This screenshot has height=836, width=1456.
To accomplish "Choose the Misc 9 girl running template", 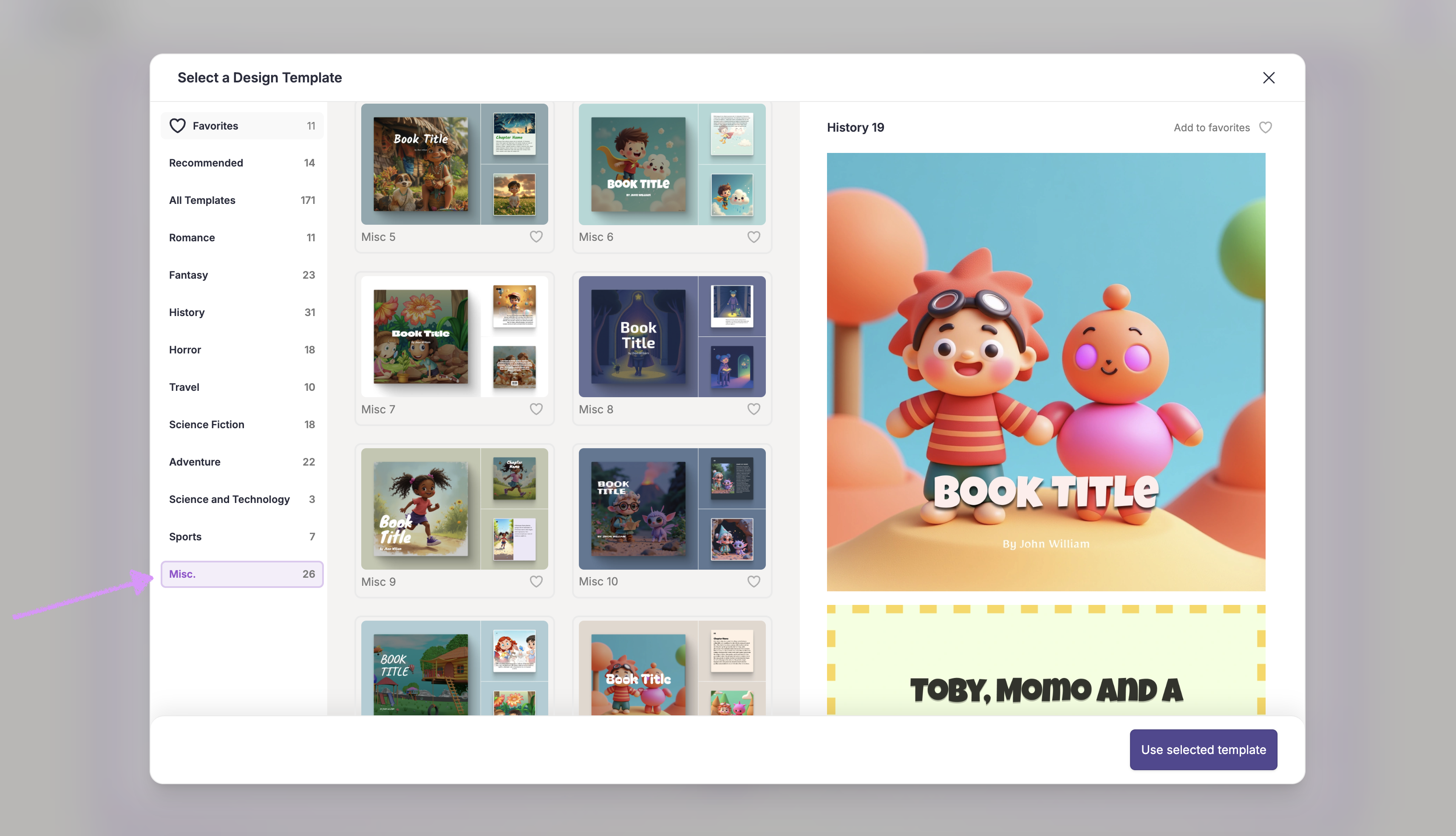I will 454,509.
